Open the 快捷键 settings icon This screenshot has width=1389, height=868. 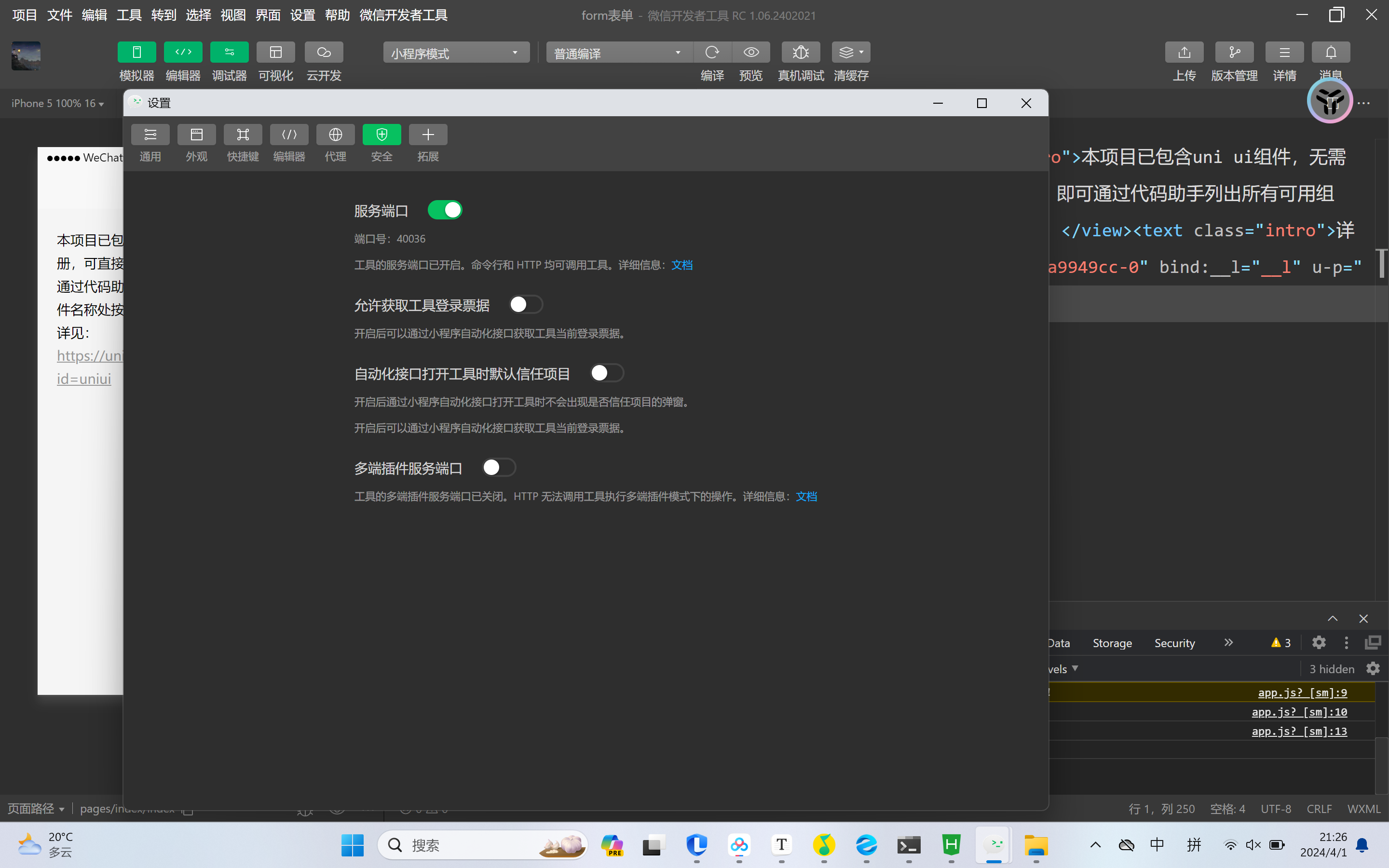click(x=243, y=135)
